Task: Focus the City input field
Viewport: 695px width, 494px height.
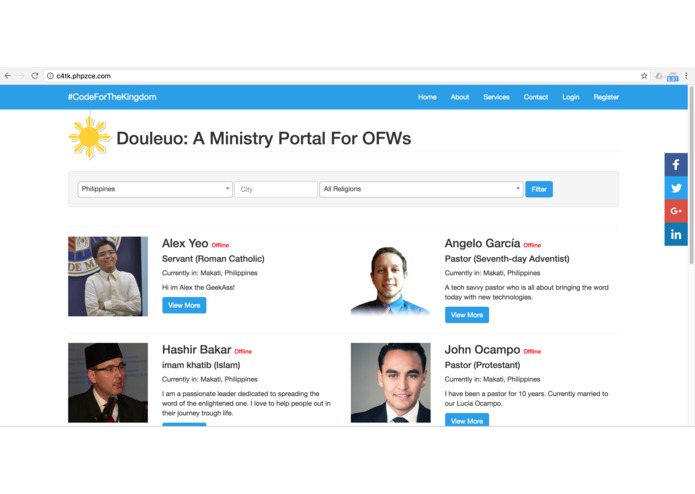Action: coord(276,189)
